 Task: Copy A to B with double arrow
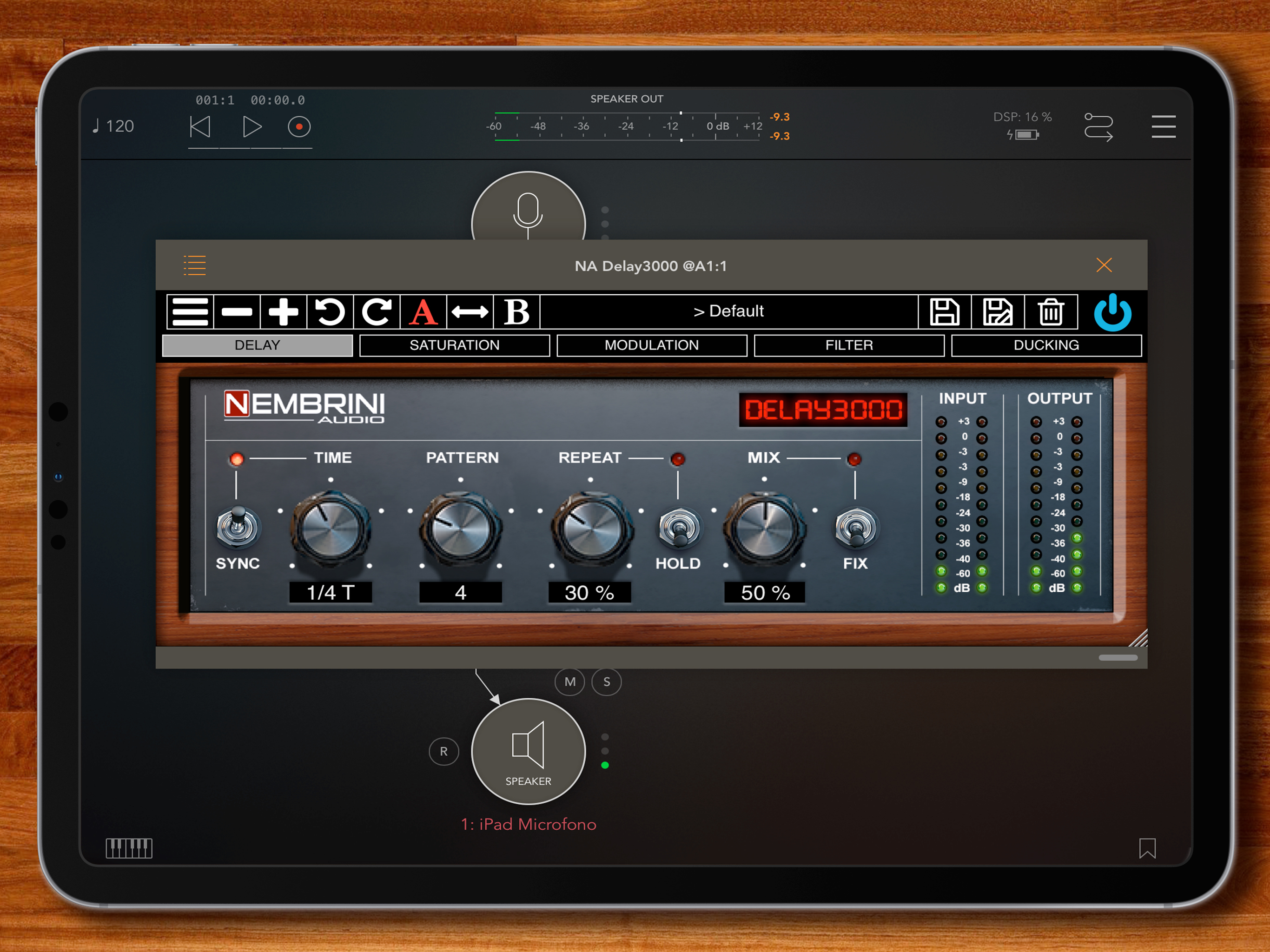click(x=470, y=312)
